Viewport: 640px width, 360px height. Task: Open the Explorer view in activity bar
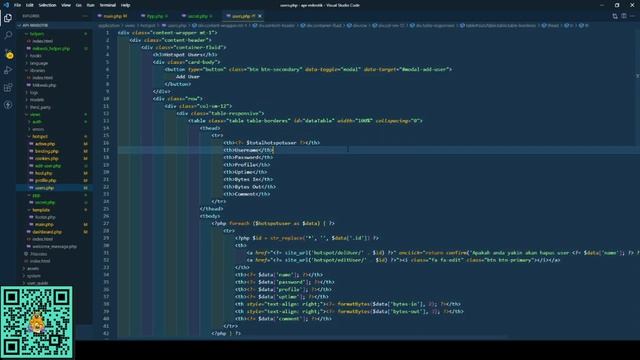click(8, 18)
